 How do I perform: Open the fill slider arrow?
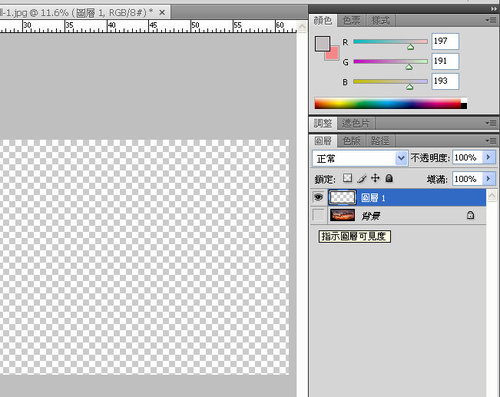click(489, 179)
